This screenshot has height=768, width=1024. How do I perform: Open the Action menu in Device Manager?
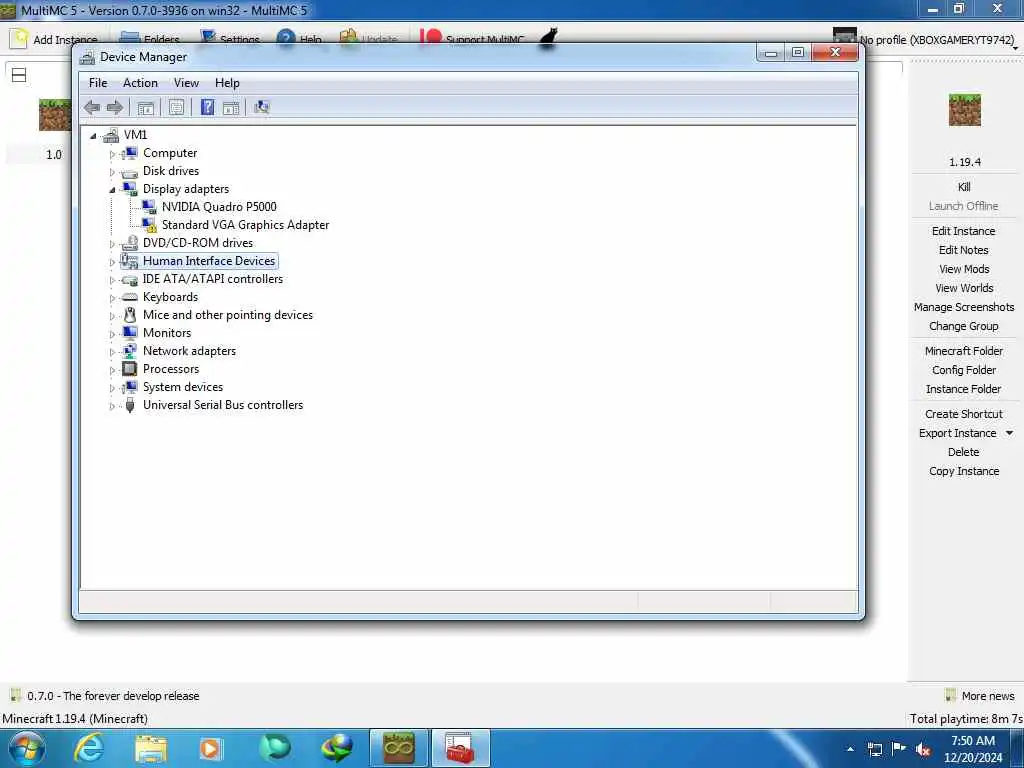[x=140, y=83]
